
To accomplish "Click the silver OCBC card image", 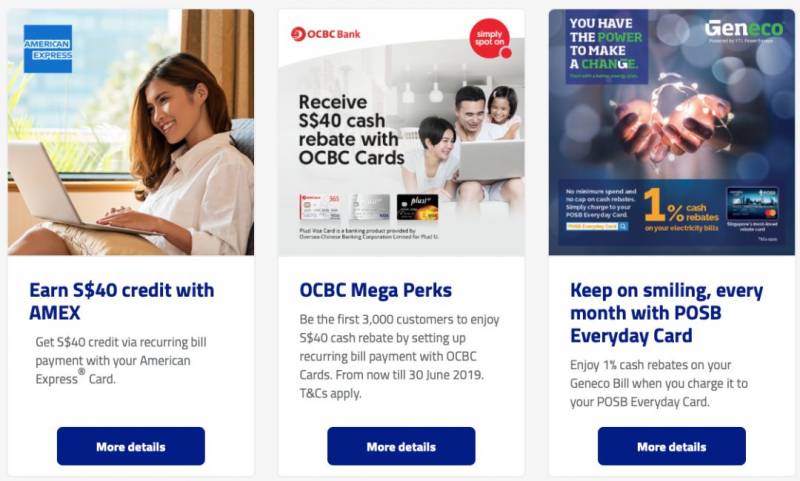I will pyautogui.click(x=369, y=207).
